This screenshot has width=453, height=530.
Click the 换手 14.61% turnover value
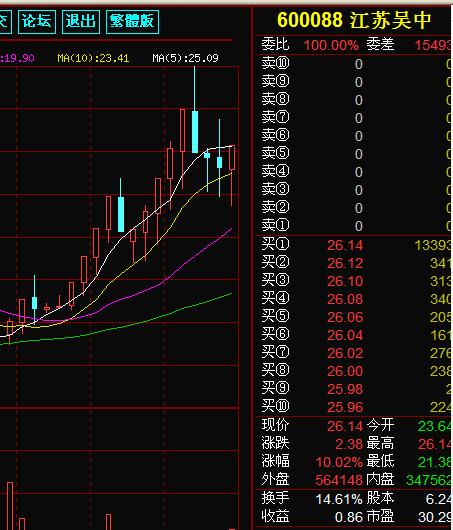point(339,499)
